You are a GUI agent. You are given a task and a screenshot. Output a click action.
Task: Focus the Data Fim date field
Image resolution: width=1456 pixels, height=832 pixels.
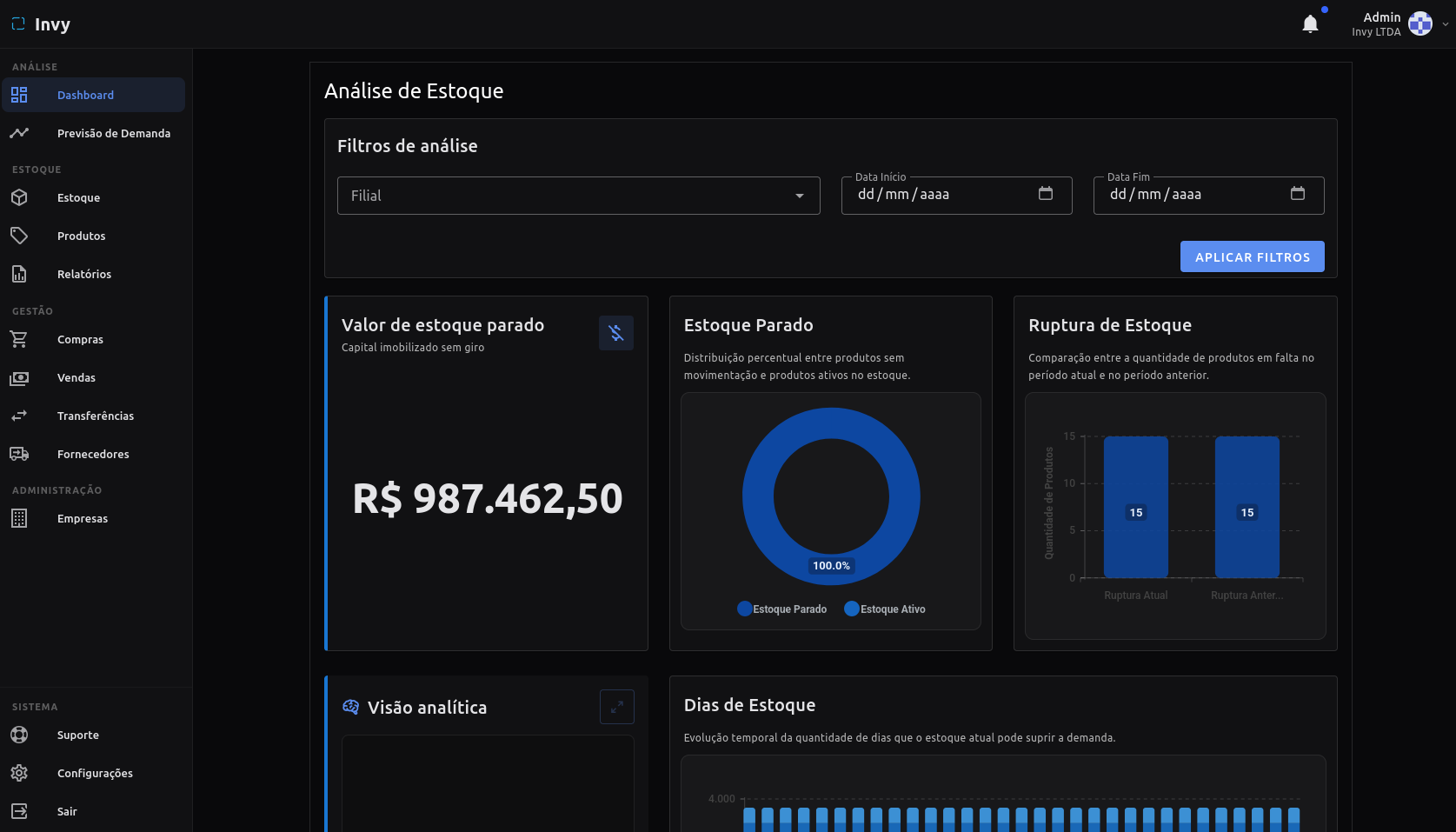tap(1208, 195)
